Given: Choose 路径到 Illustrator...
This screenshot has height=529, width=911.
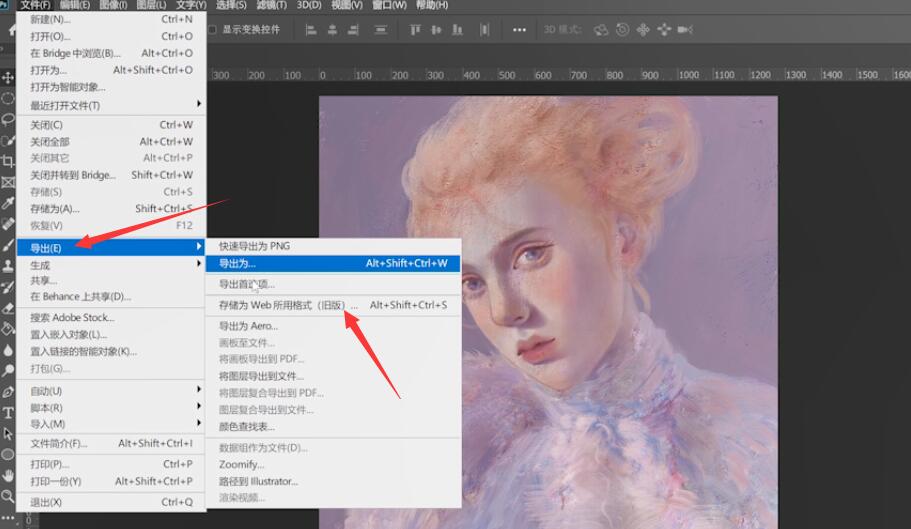Looking at the screenshot, I should point(333,481).
